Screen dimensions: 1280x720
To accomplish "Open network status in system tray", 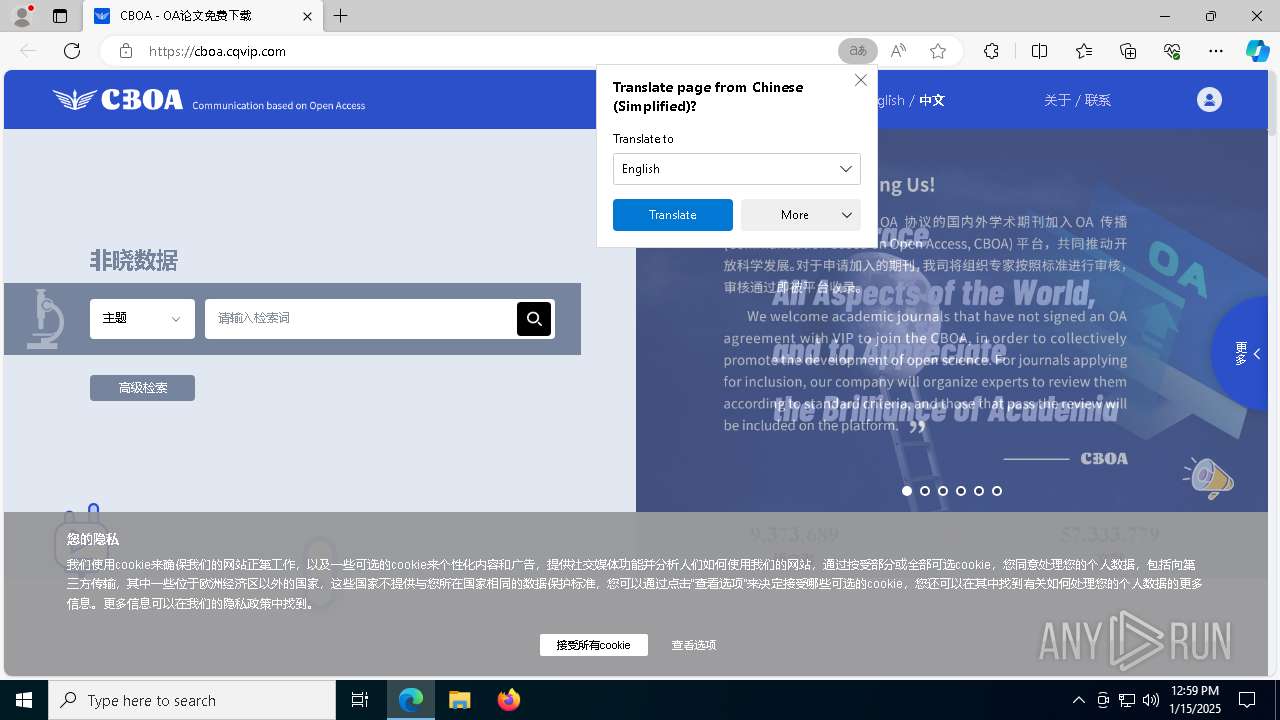I will coord(1127,700).
